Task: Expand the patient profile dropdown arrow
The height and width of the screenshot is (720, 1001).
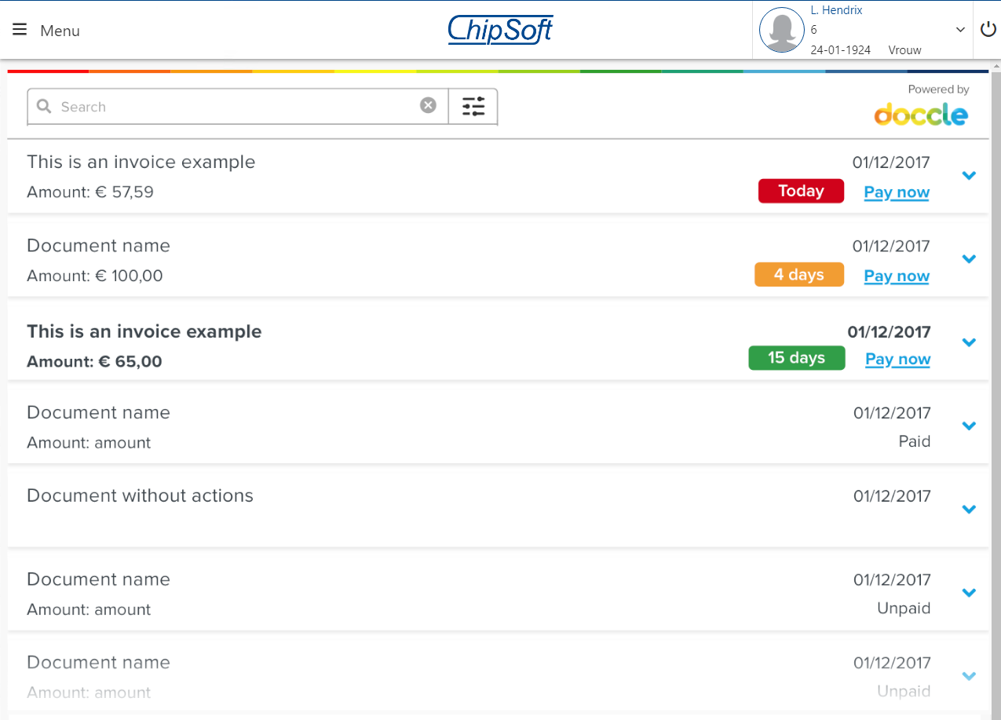Action: pyautogui.click(x=960, y=30)
